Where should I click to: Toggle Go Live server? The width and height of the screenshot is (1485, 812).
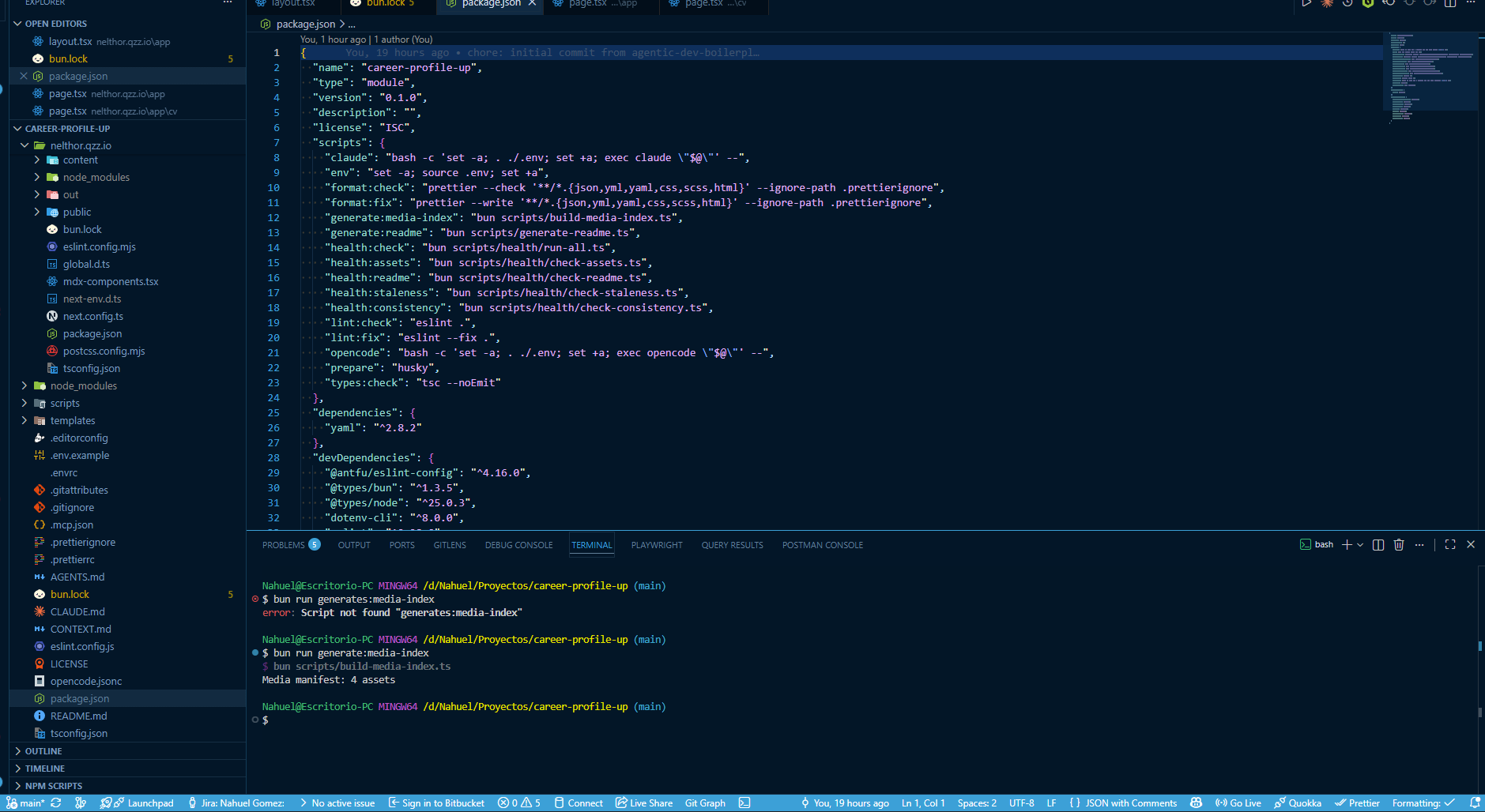1238,803
